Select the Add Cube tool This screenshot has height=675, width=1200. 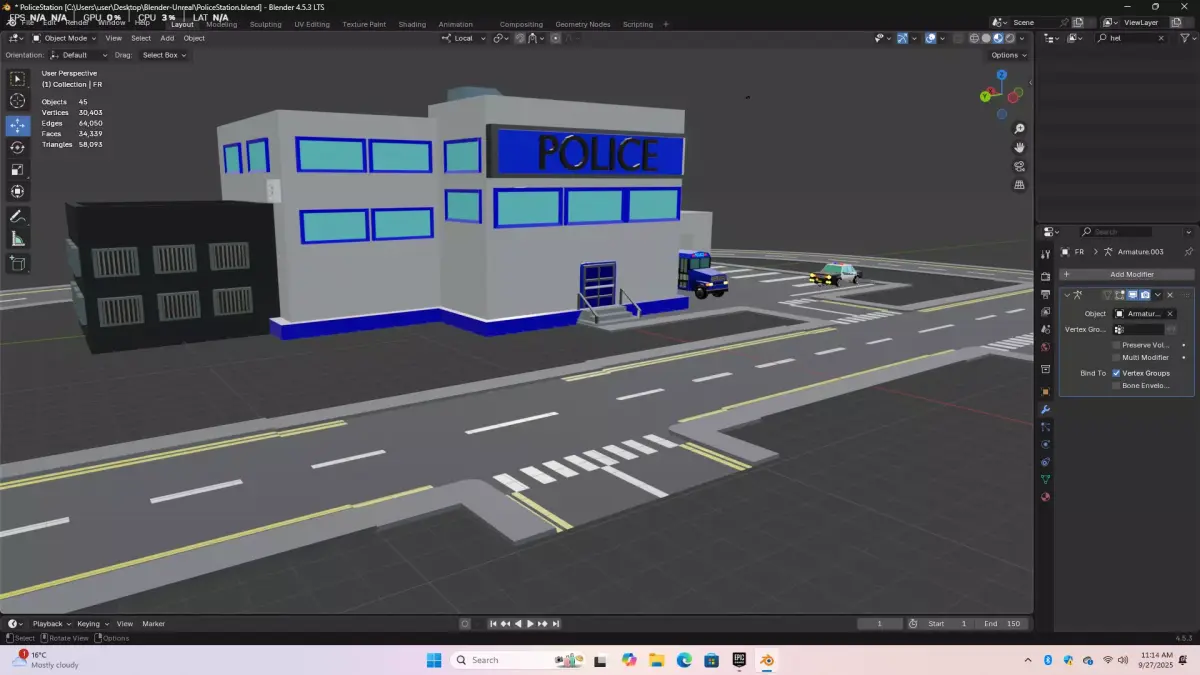(17, 263)
